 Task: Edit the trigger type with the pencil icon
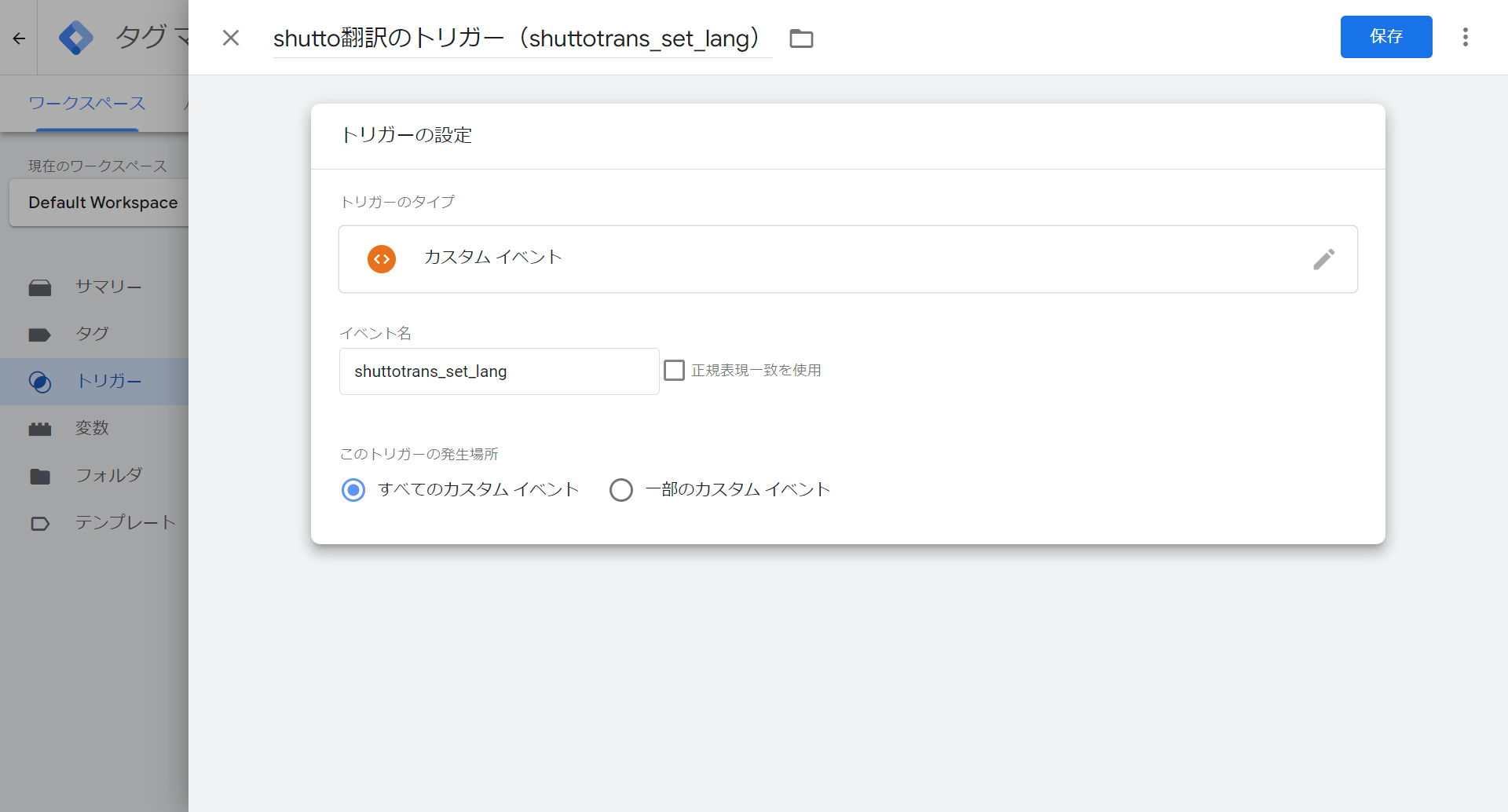point(1323,259)
